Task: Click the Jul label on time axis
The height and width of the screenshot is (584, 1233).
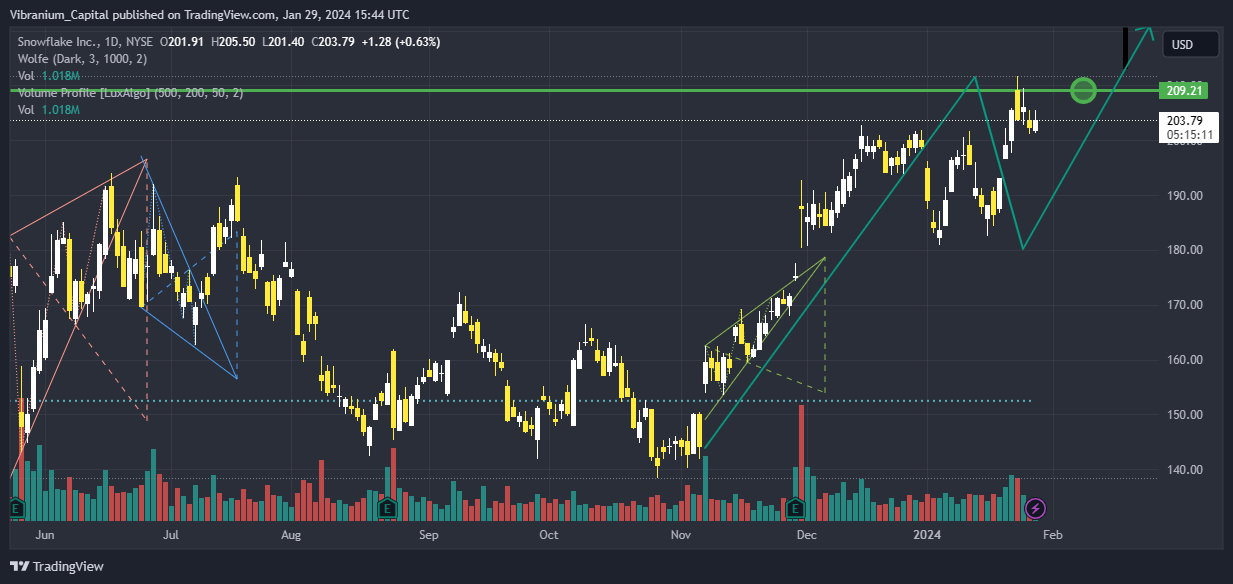Action: pyautogui.click(x=170, y=535)
